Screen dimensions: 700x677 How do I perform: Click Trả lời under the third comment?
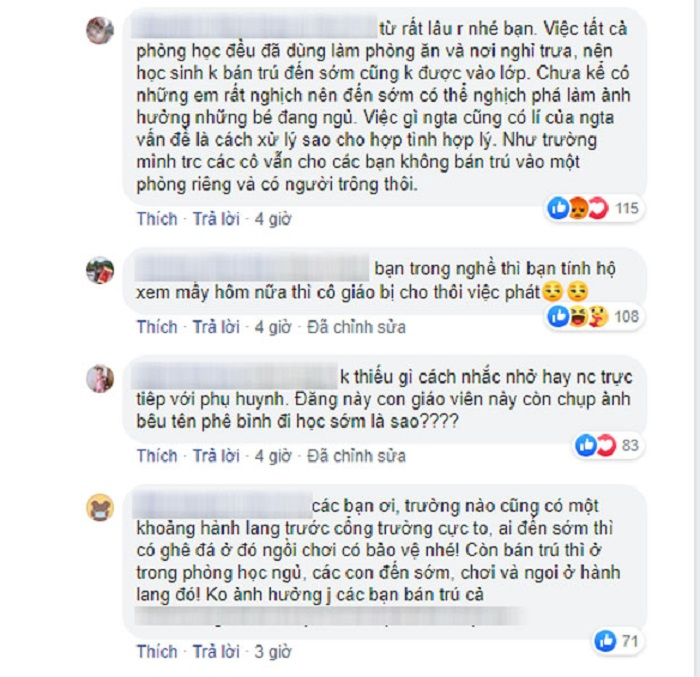pyautogui.click(x=216, y=456)
